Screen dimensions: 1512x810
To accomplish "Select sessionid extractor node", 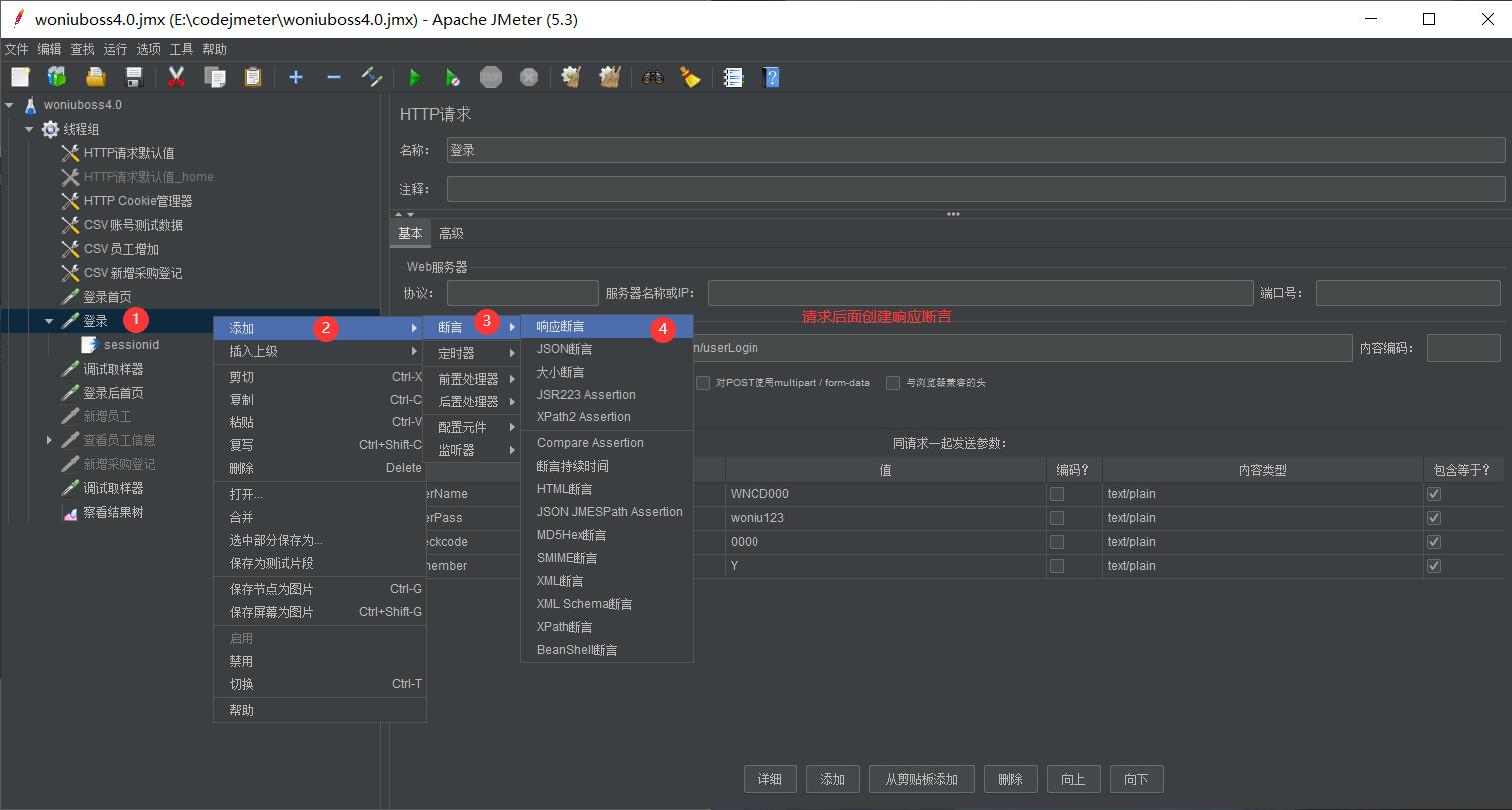I will pyautogui.click(x=131, y=345).
